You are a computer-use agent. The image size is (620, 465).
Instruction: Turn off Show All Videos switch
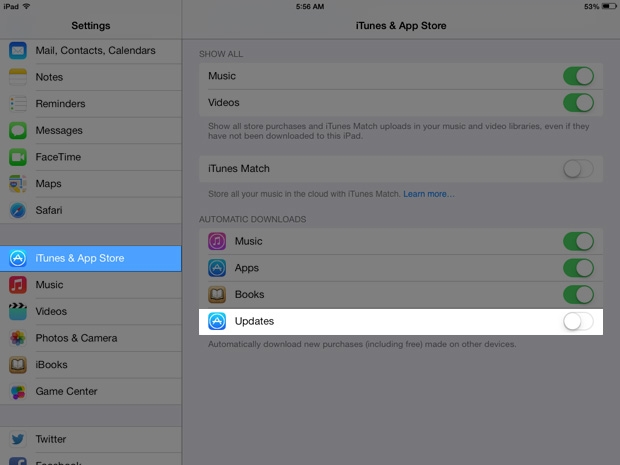coord(578,103)
